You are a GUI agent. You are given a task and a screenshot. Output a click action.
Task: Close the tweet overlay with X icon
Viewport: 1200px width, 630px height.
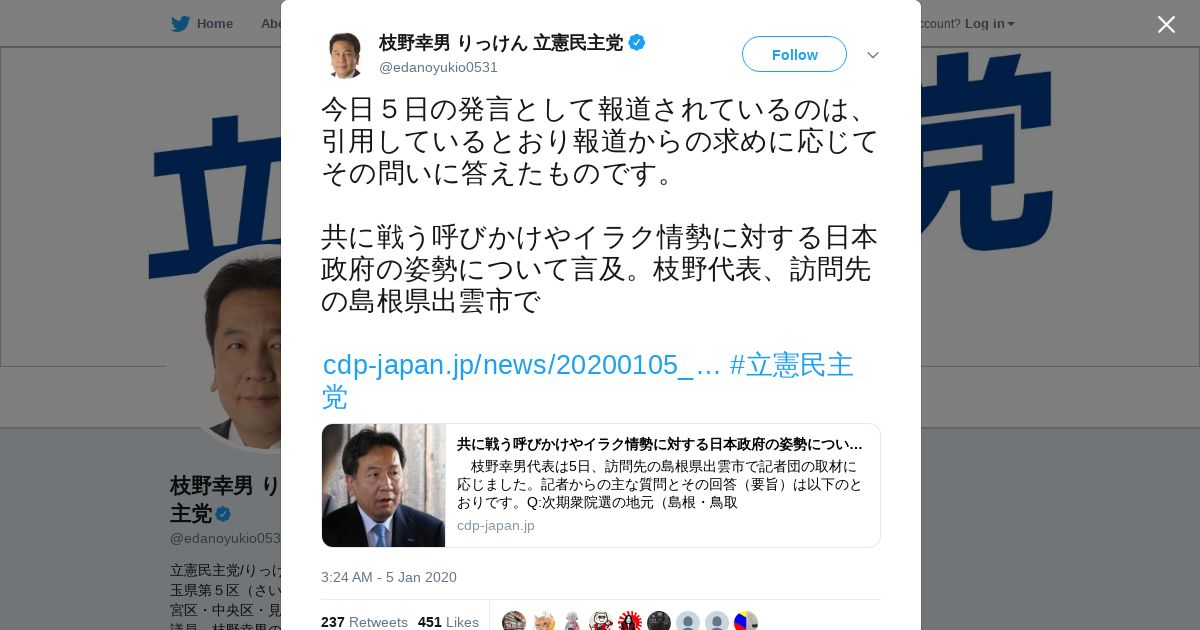1166,24
